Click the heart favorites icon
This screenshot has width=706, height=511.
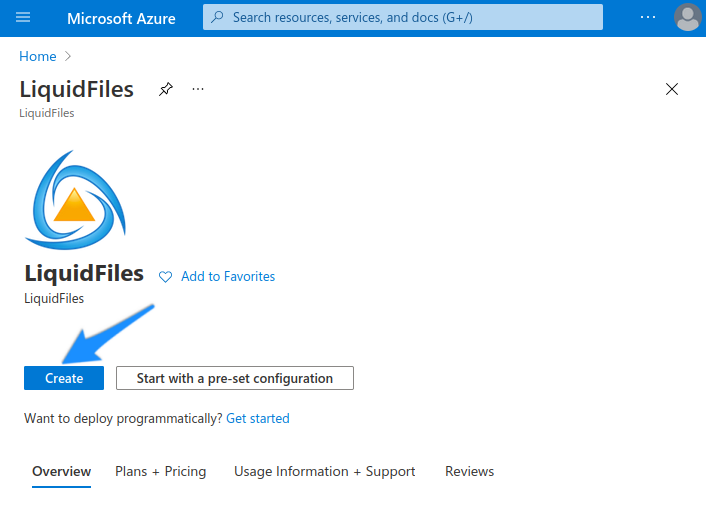tap(165, 277)
